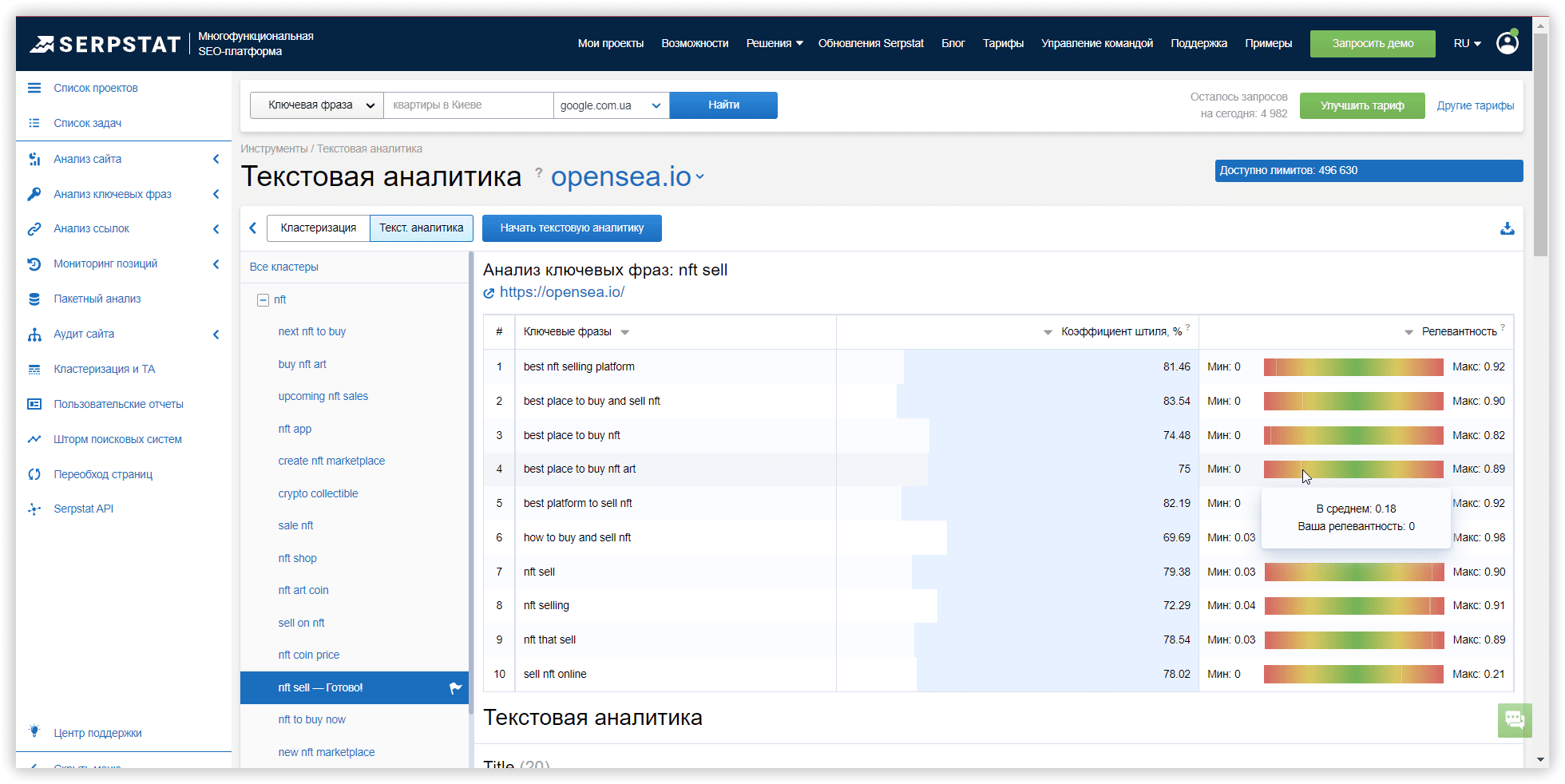The width and height of the screenshot is (1565, 784).
Task: Click the key icon for Анализ ключевых фраз
Action: (x=34, y=194)
